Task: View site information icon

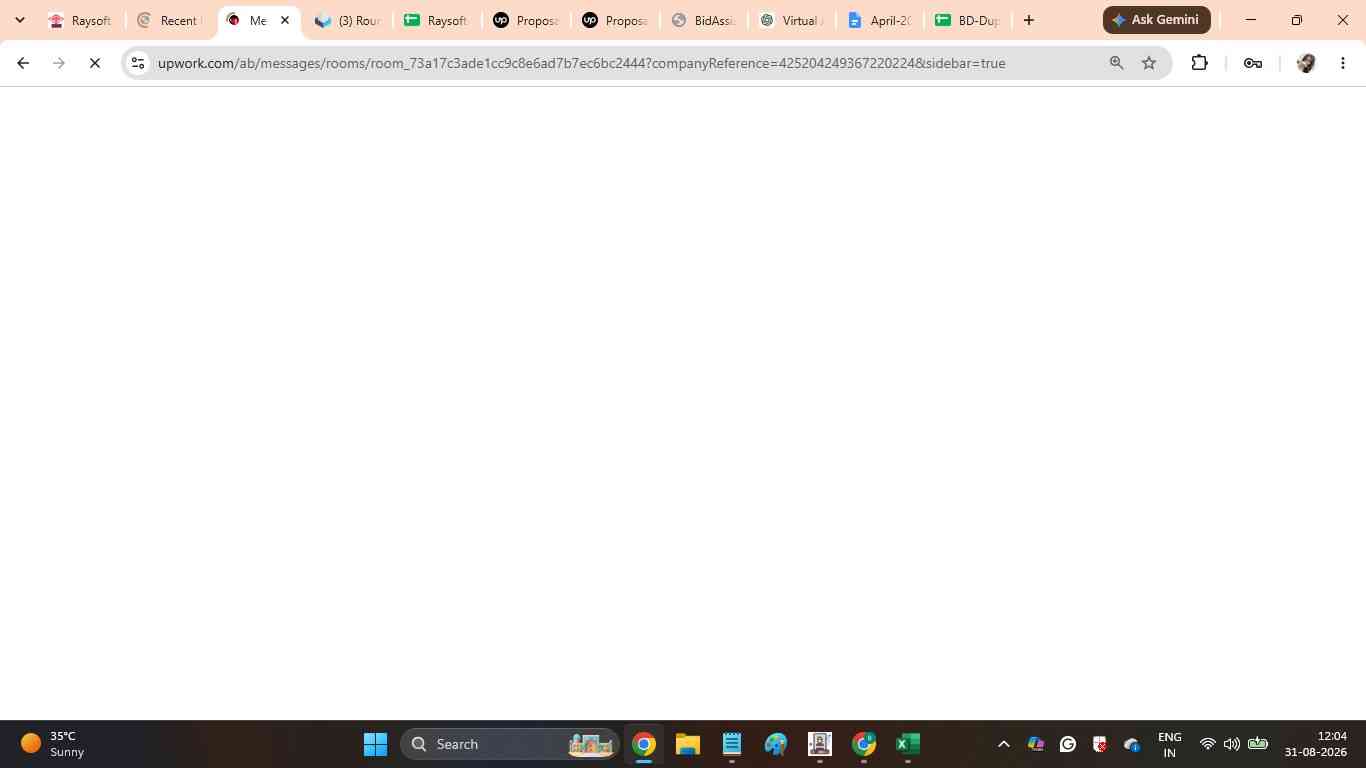Action: point(138,63)
